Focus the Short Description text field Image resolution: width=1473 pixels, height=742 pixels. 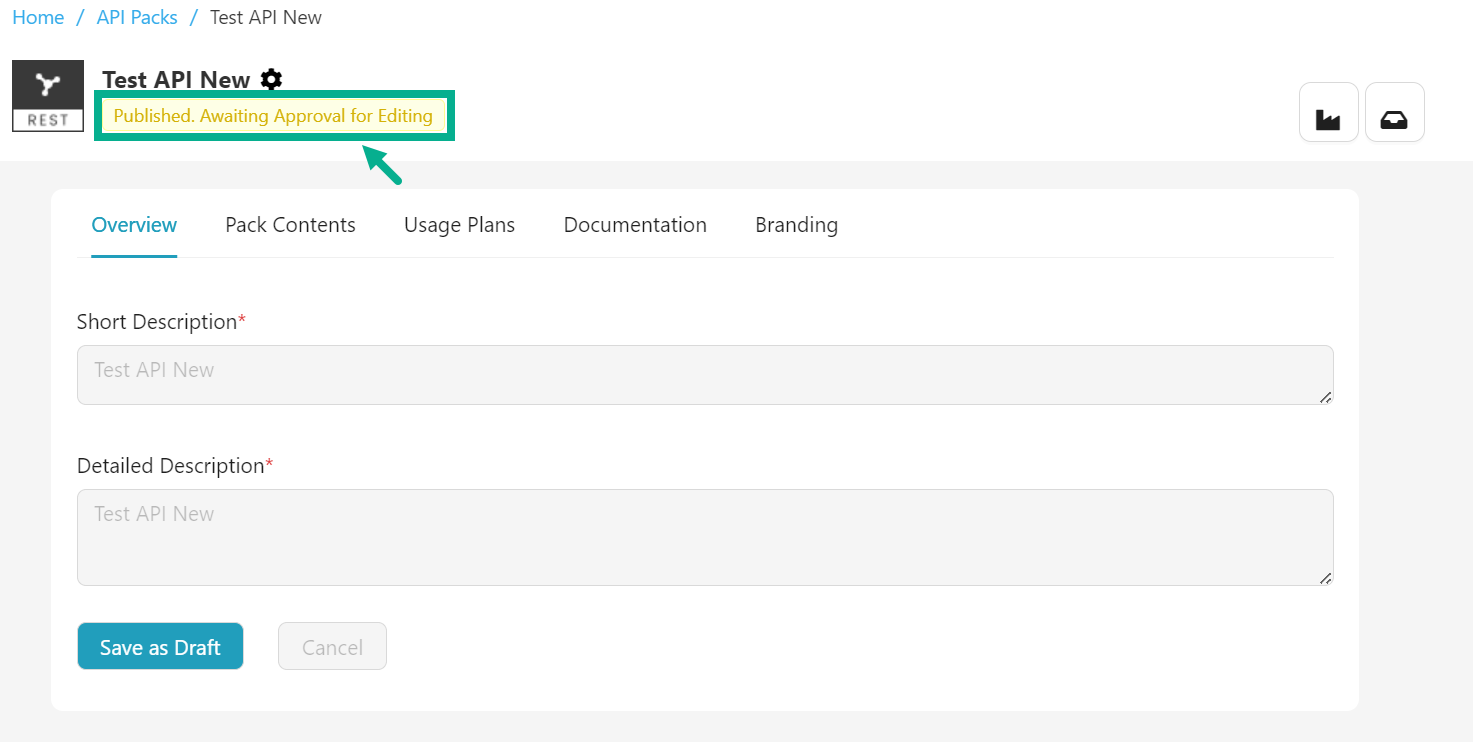704,375
